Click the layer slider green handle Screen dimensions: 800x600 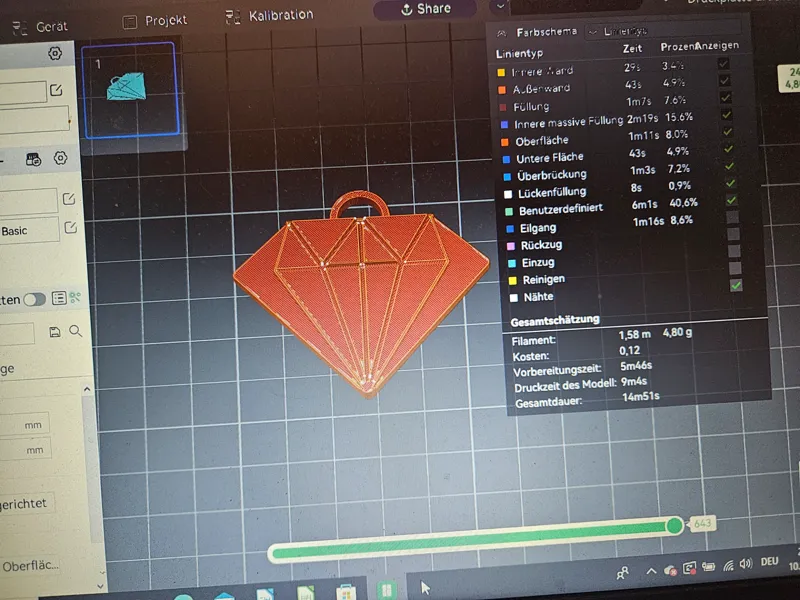[x=674, y=525]
